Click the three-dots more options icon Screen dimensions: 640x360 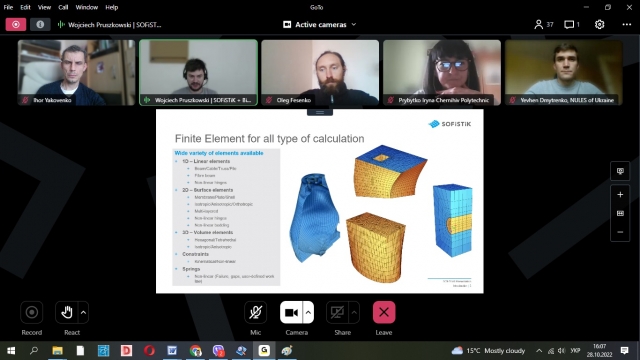coord(627,24)
